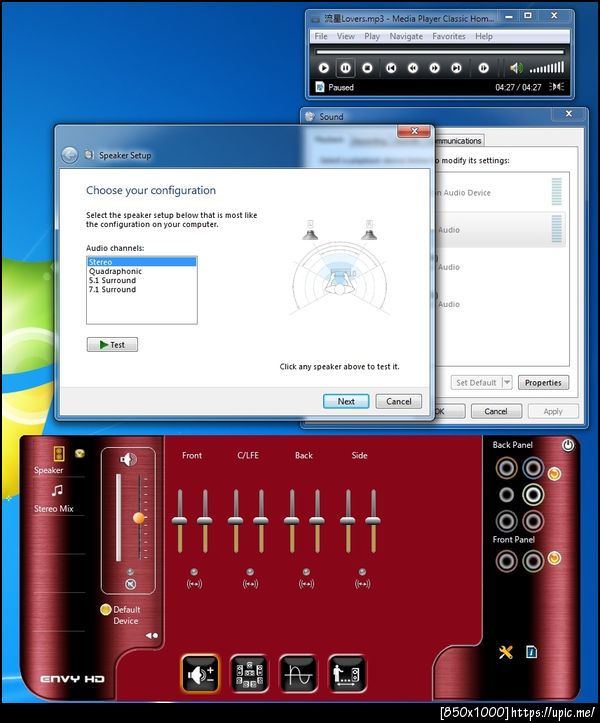600x723 pixels.
Task: Adjust the Side left channel slider
Action: pyautogui.click(x=348, y=521)
